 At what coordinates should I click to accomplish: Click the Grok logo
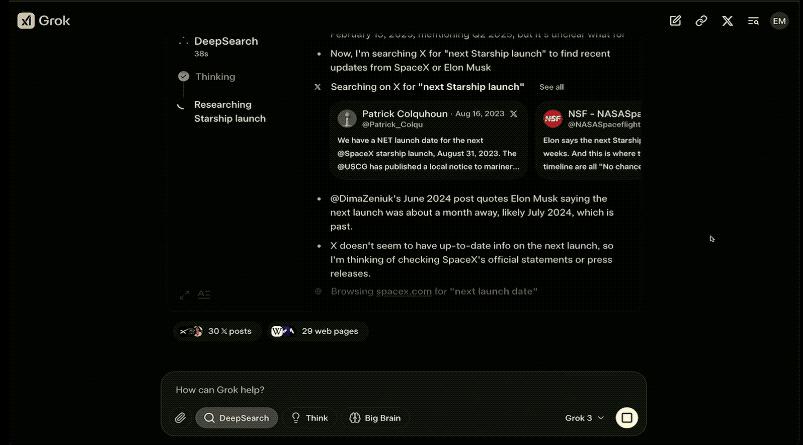(x=44, y=20)
